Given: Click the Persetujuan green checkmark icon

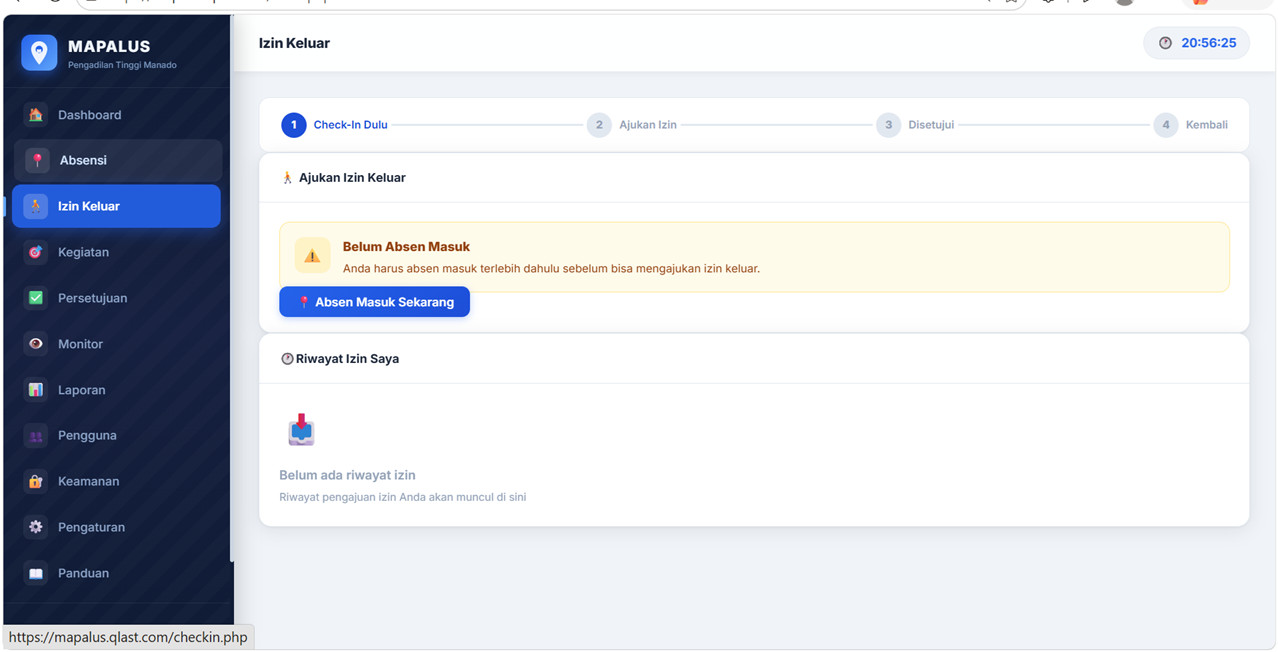Looking at the screenshot, I should [36, 298].
